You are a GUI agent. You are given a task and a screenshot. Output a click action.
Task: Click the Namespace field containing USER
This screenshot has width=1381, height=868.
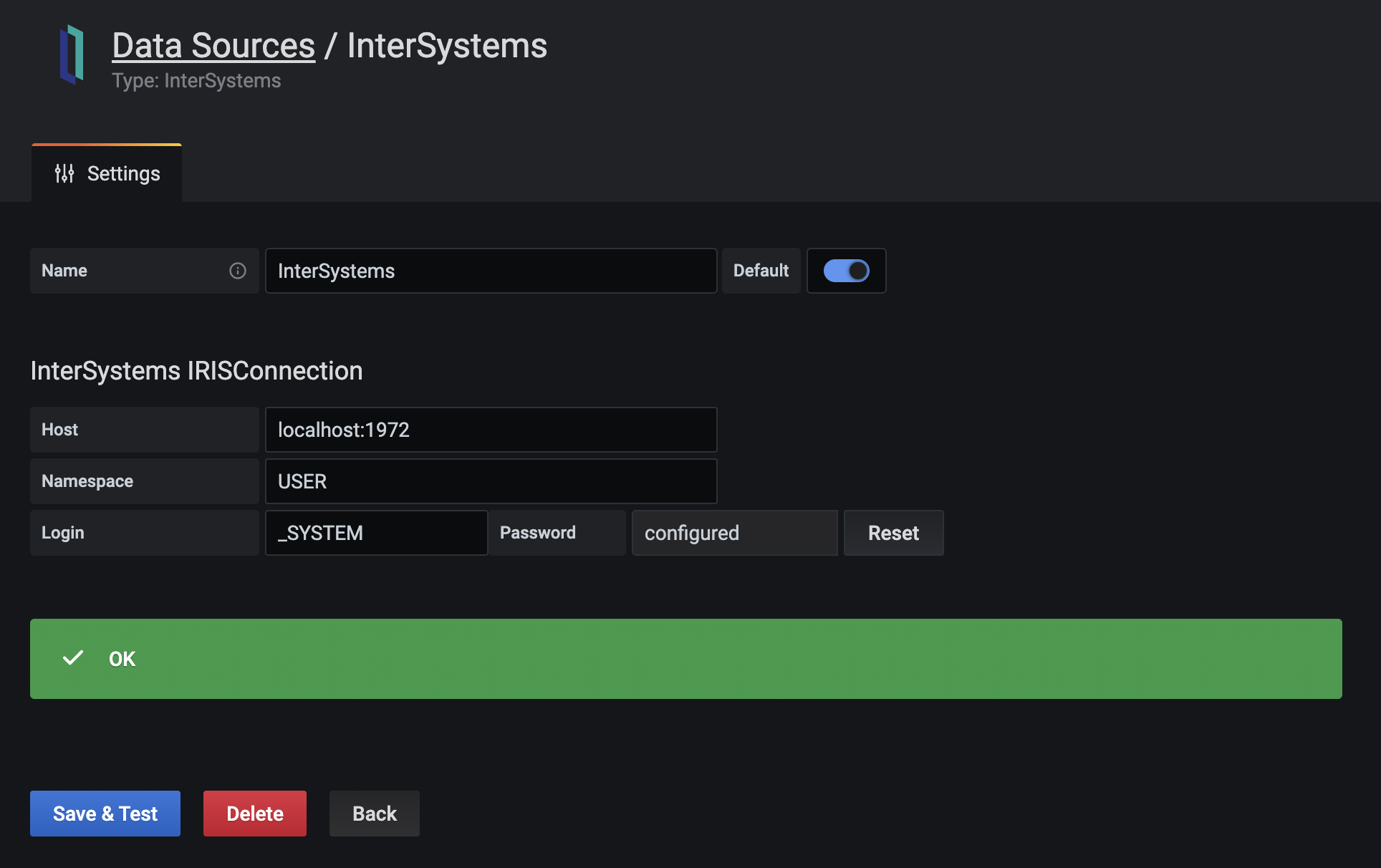point(491,481)
